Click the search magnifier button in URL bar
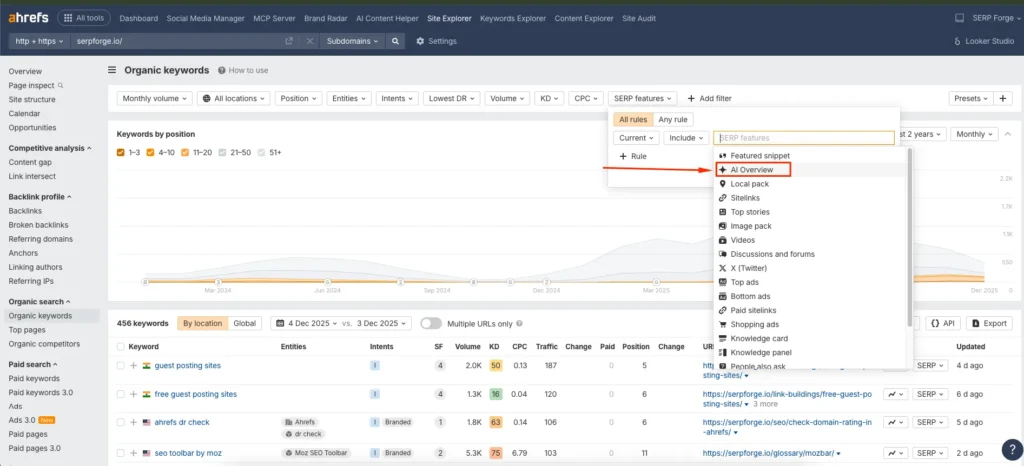The width and height of the screenshot is (1024, 466). 396,41
